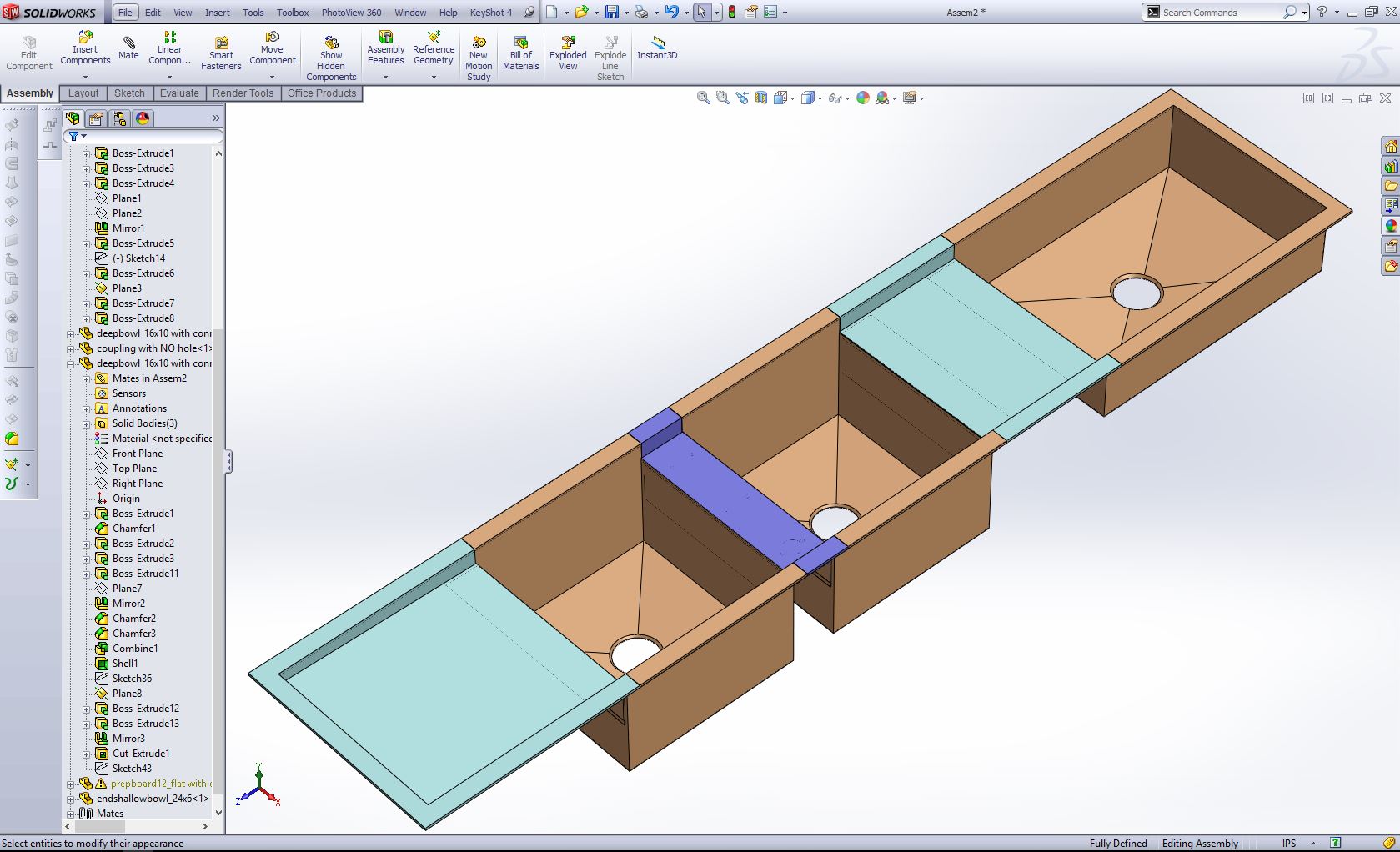
Task: Click the Select cursor tool
Action: click(702, 12)
